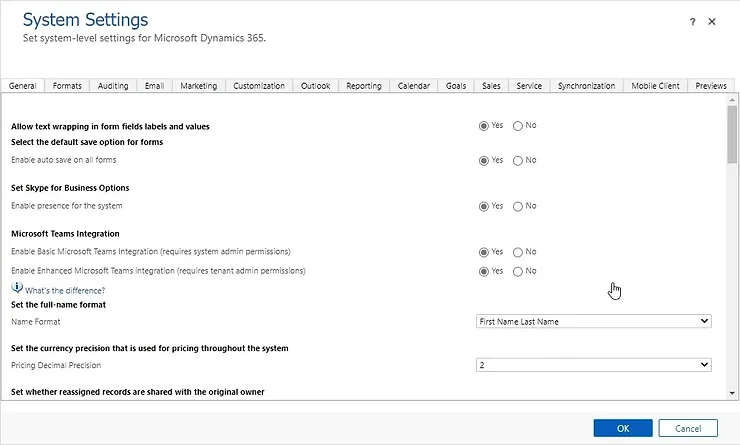Viewport: 740px width, 445px height.
Task: Click the Allow text wrapping in form fields label
Action: (110, 126)
